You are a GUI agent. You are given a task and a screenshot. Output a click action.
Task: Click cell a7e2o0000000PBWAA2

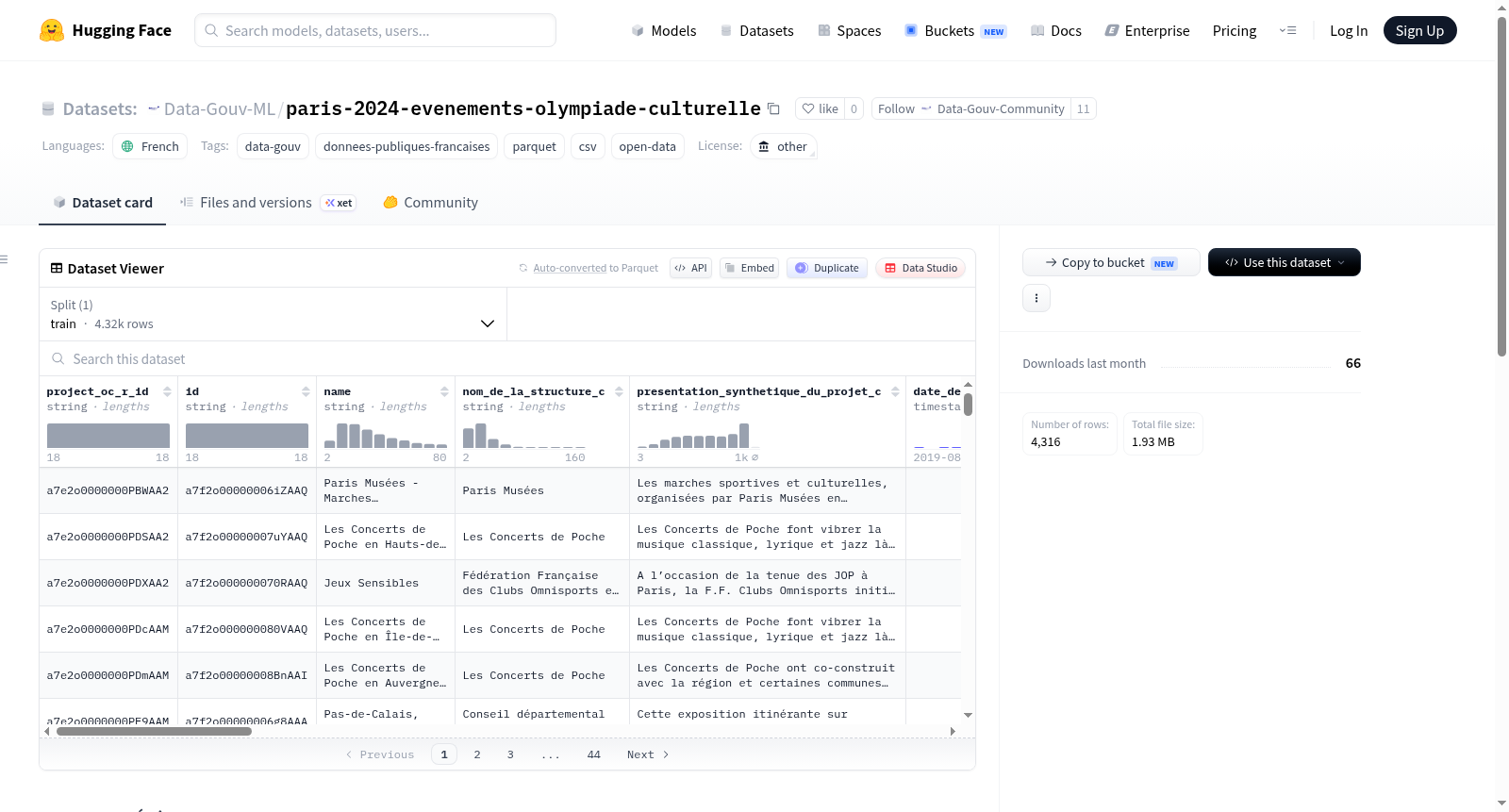coord(108,490)
